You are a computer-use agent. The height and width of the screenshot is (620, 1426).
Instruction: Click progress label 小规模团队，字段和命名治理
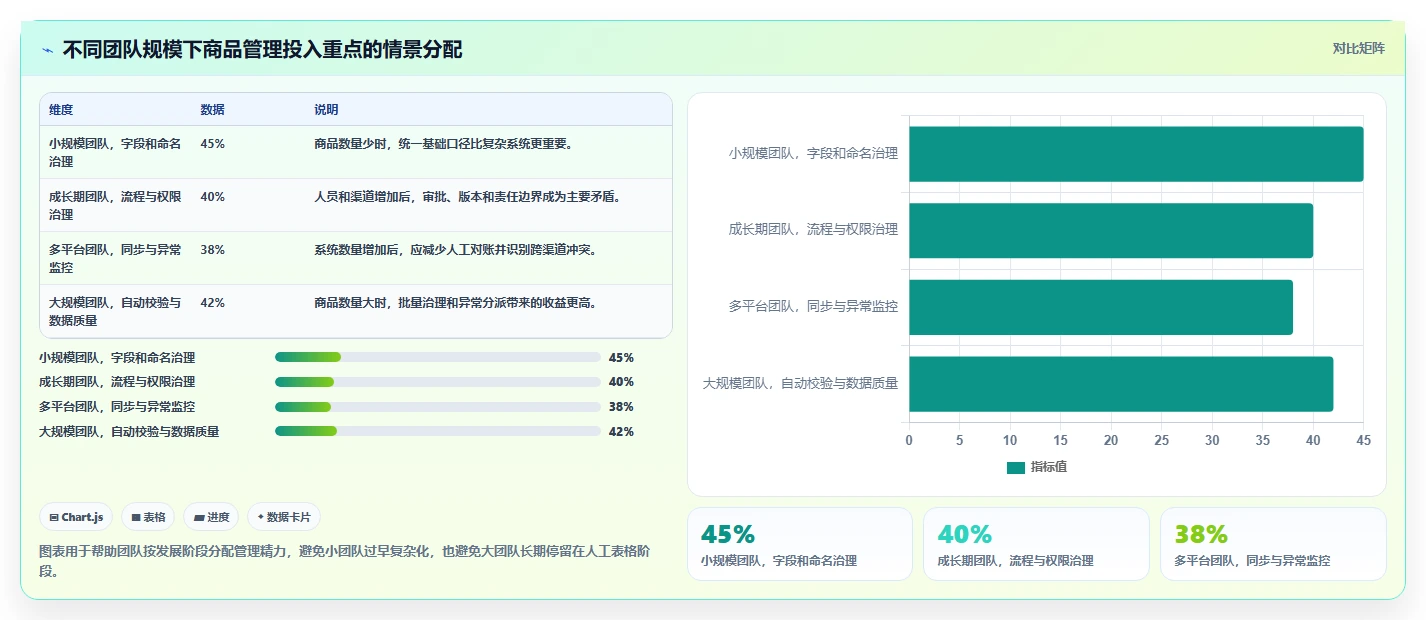[117, 357]
